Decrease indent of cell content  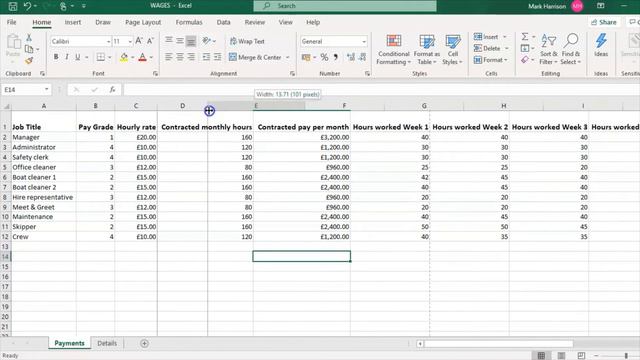(x=206, y=57)
